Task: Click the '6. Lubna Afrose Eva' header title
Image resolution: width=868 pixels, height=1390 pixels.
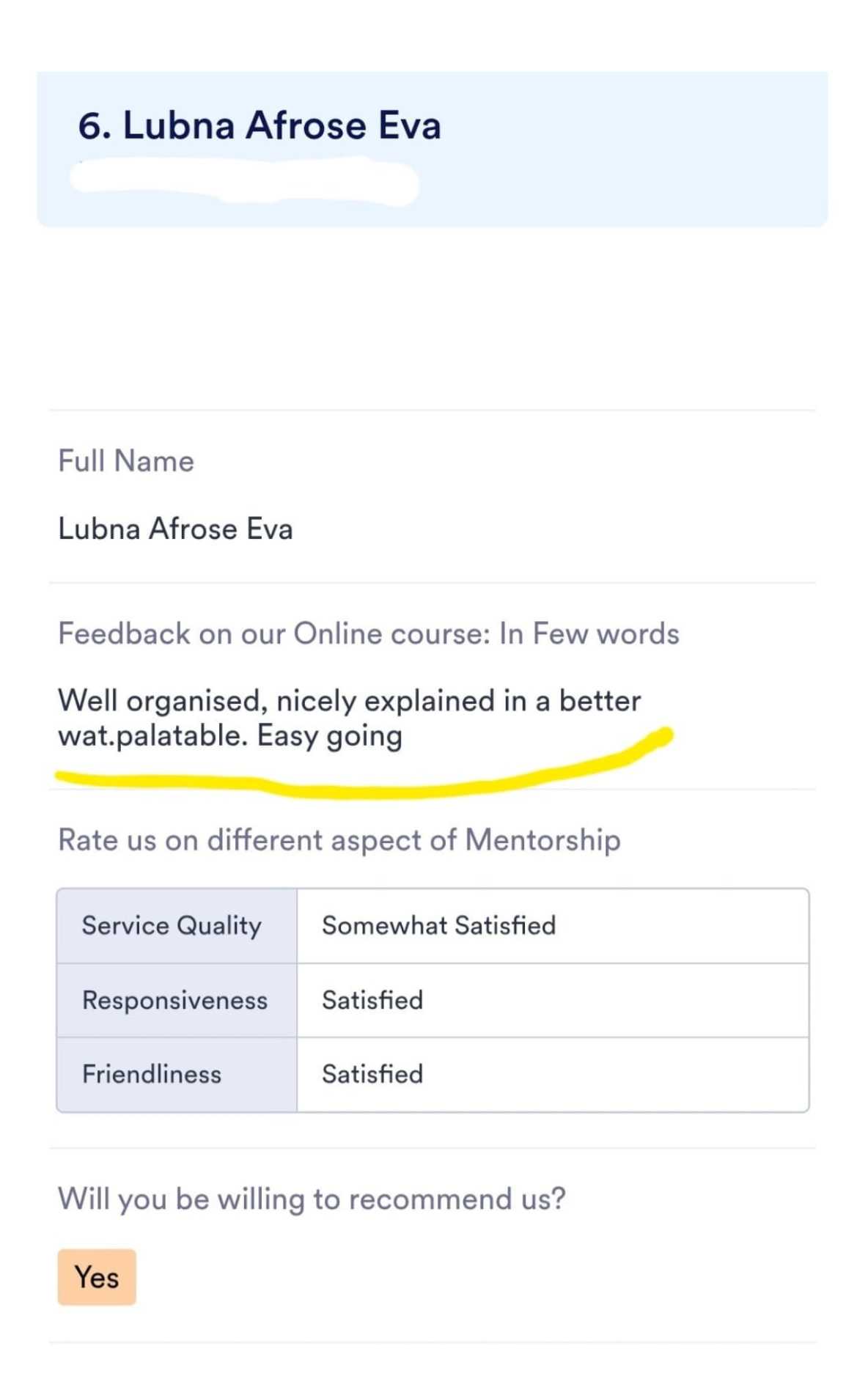Action: pyautogui.click(x=260, y=125)
